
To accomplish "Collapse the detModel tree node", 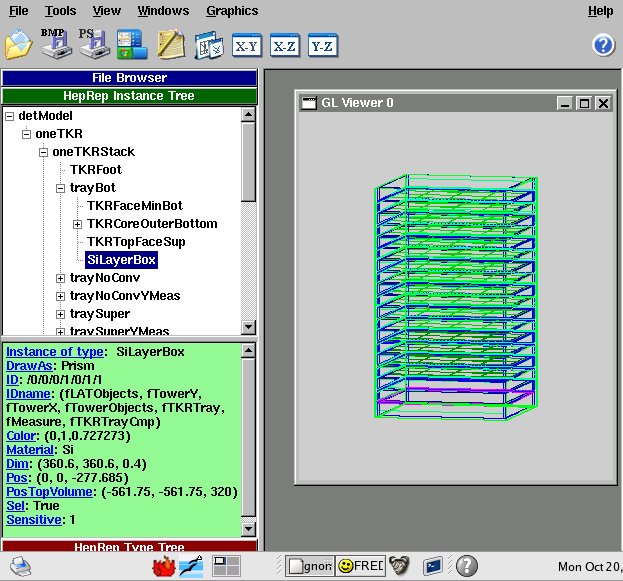I will pyautogui.click(x=10, y=116).
